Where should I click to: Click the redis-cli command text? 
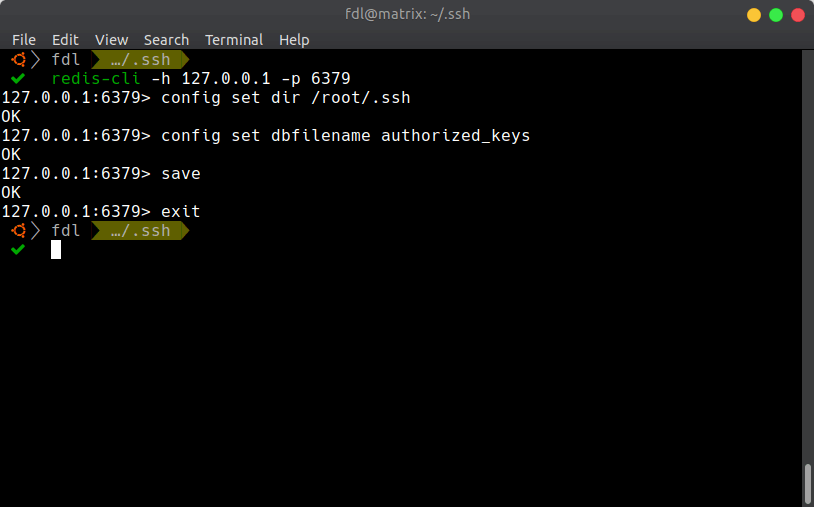click(x=96, y=78)
